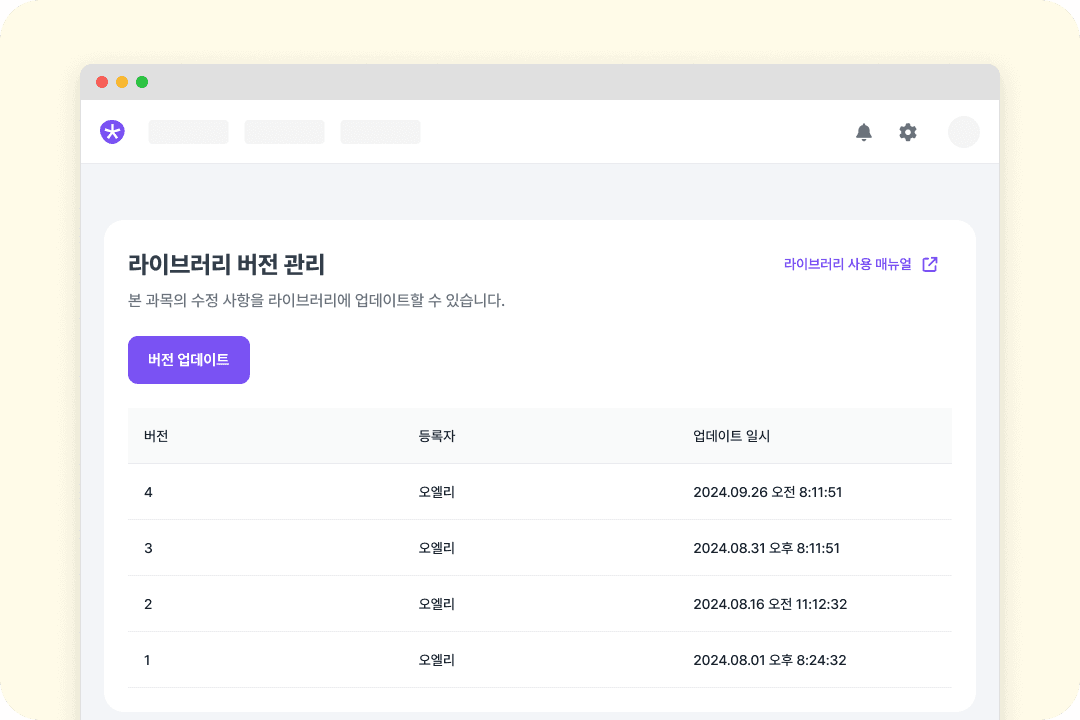Close the window with red button
Viewport: 1080px width, 720px height.
(102, 82)
